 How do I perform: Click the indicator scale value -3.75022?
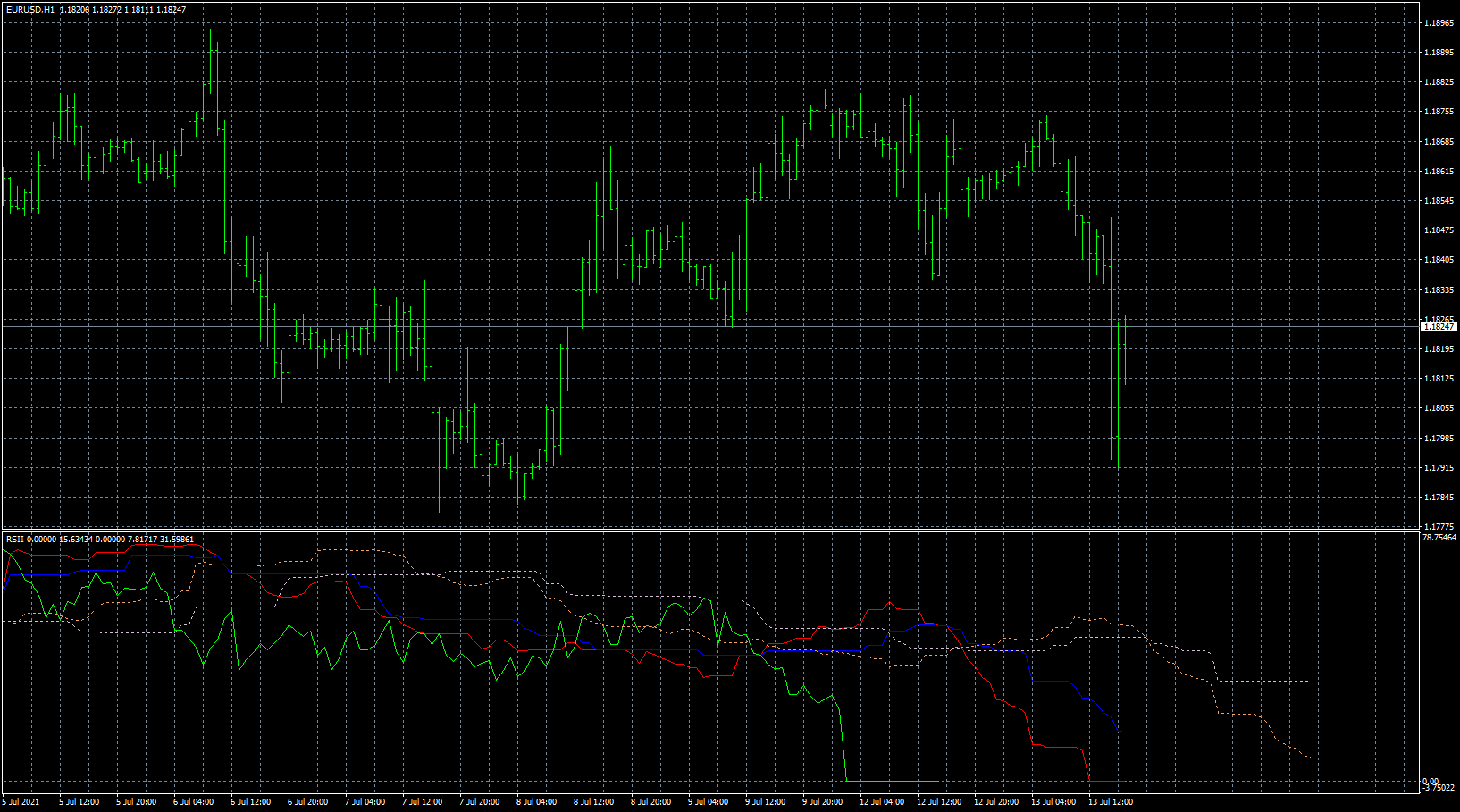(1439, 788)
